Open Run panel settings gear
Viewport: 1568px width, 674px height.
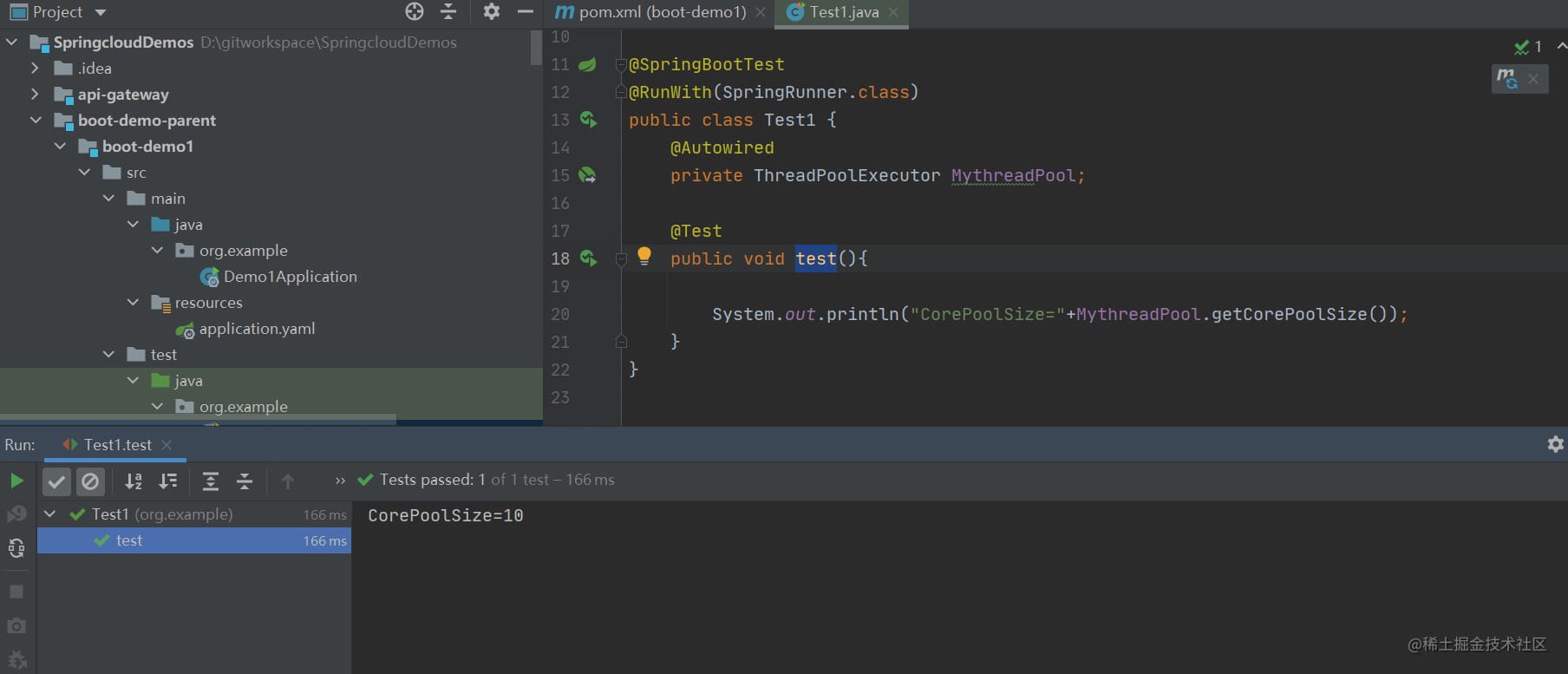(1556, 444)
